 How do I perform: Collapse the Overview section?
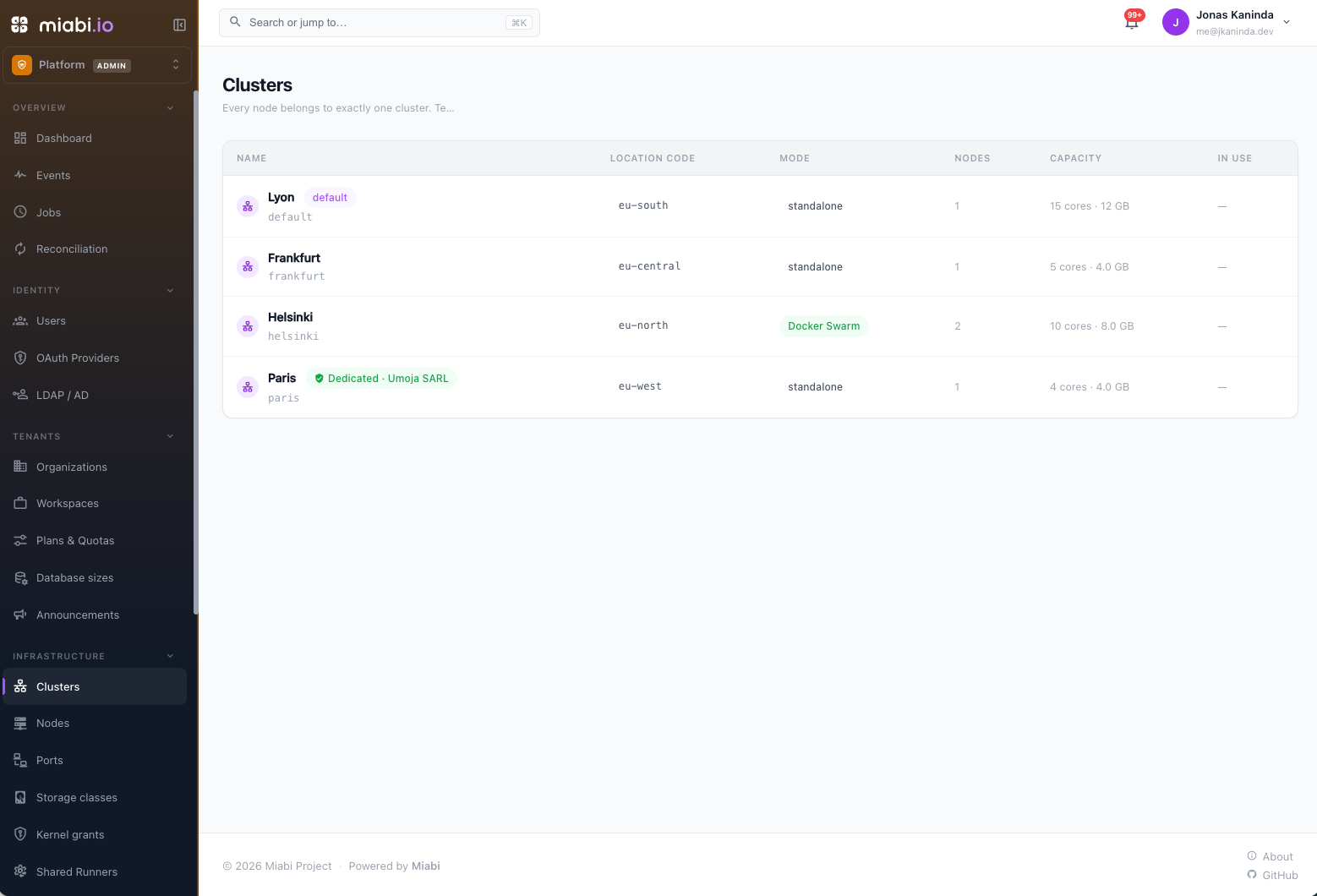tap(170, 108)
